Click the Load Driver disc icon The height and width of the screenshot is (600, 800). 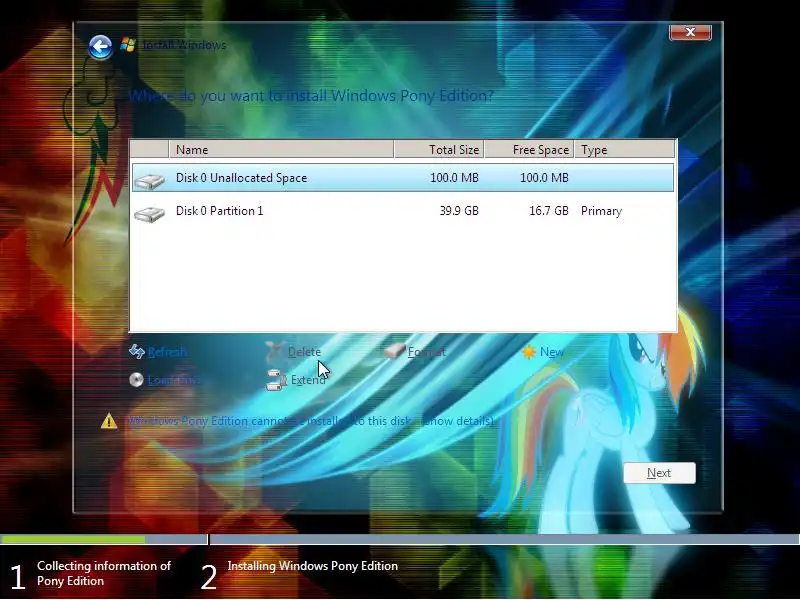click(136, 380)
